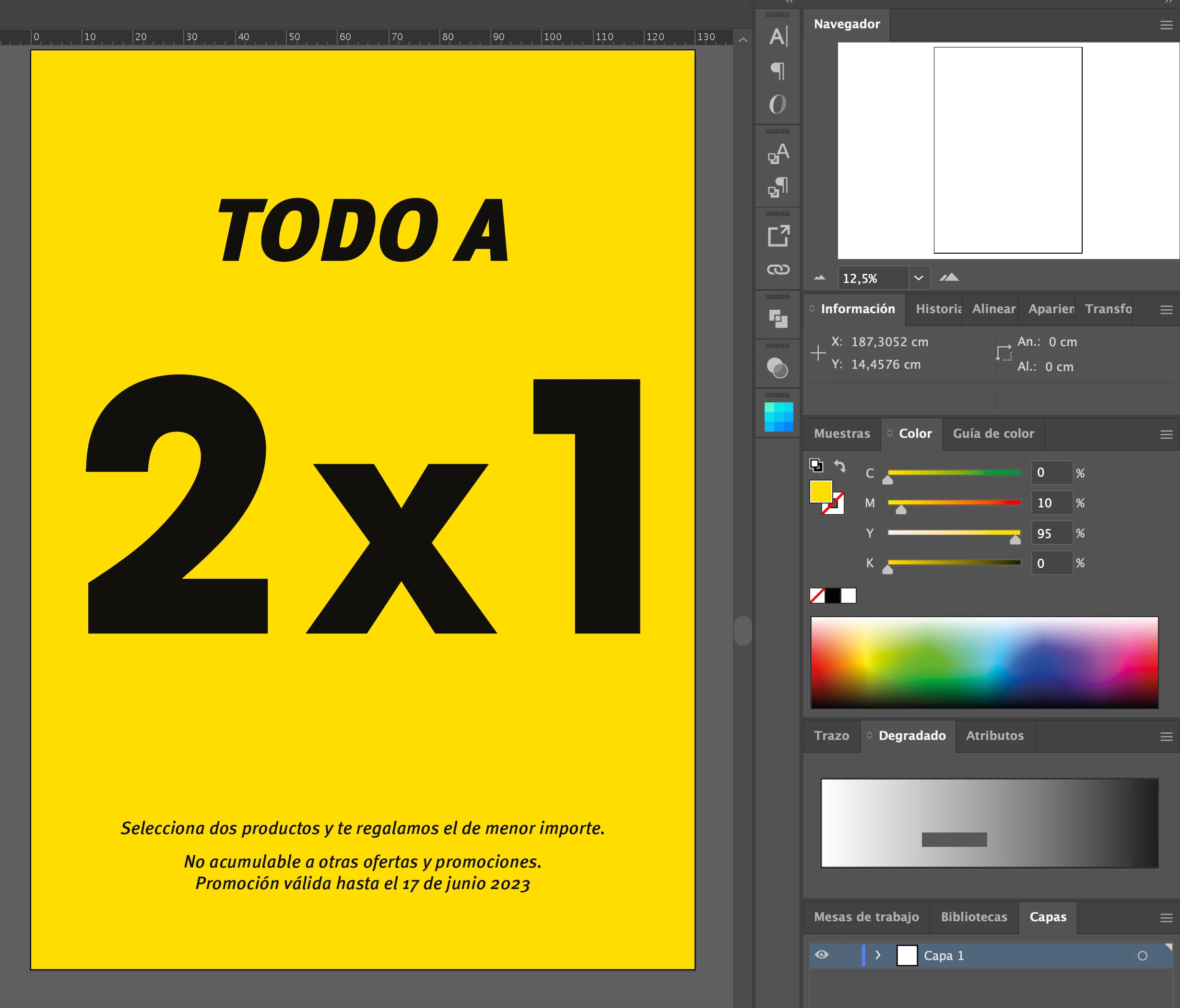Open the OpenType panel icon
Image resolution: width=1180 pixels, height=1008 pixels.
(x=778, y=104)
